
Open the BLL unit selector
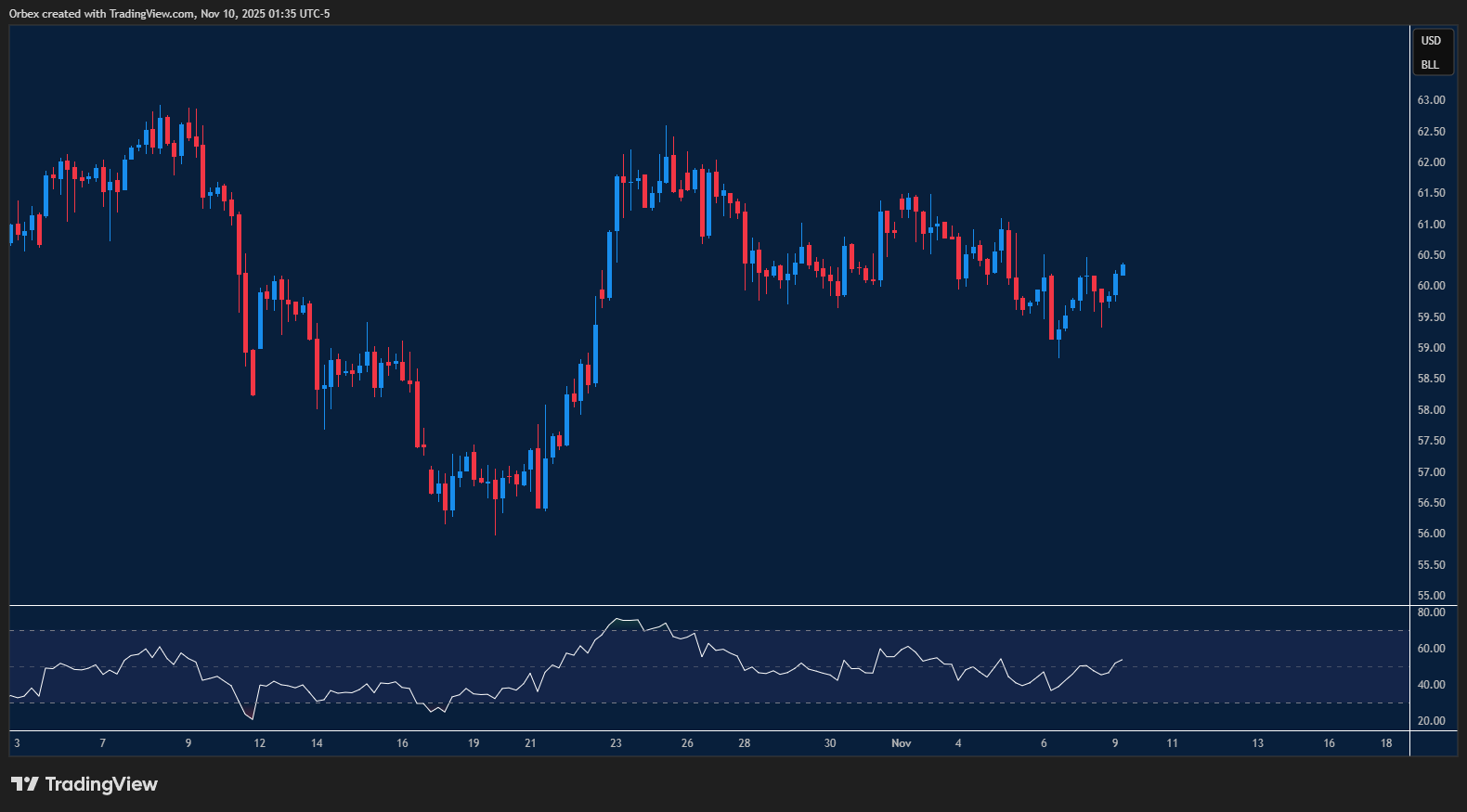[1430, 65]
